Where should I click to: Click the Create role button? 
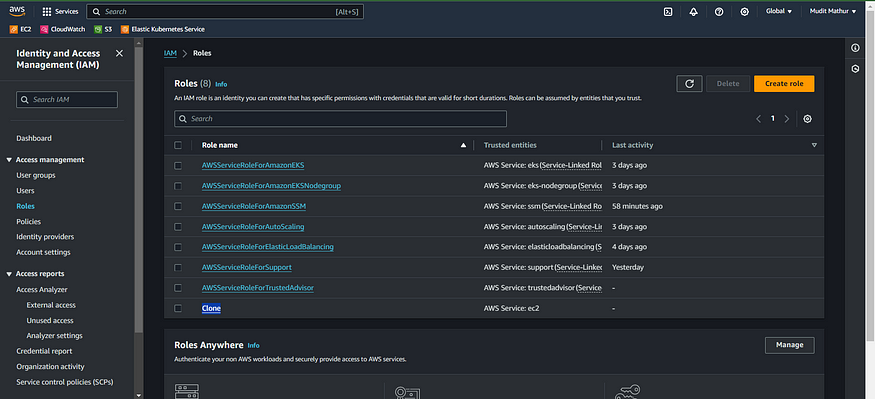[x=784, y=84]
